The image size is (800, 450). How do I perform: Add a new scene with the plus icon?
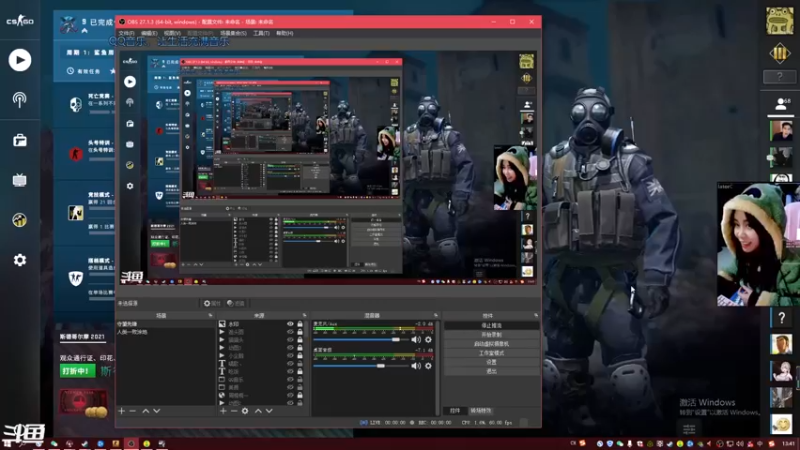click(x=121, y=411)
